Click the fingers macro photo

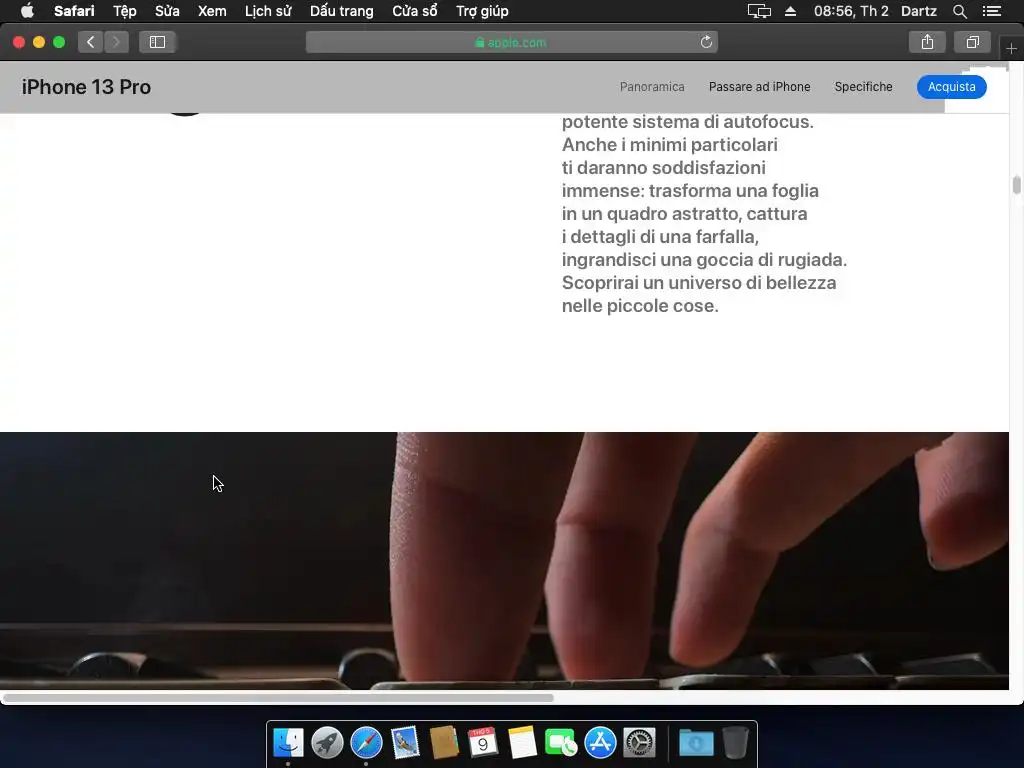point(504,560)
